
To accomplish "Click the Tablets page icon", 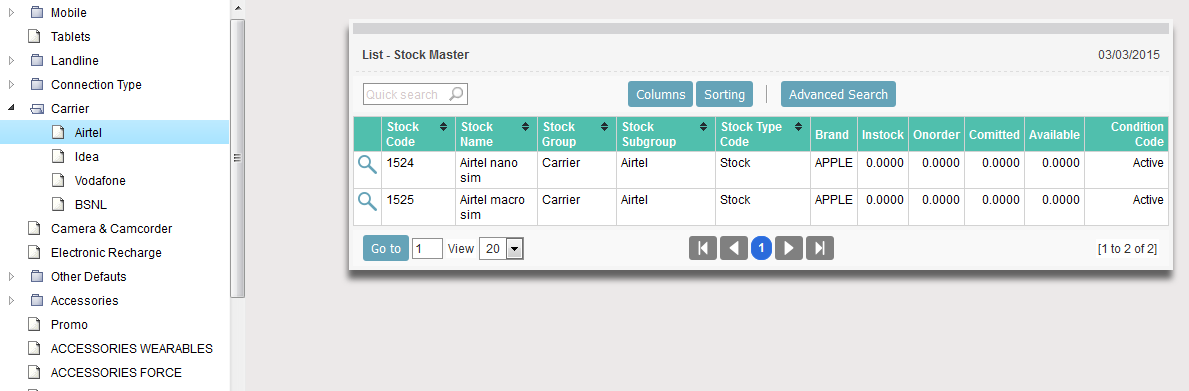I will click(x=33, y=36).
